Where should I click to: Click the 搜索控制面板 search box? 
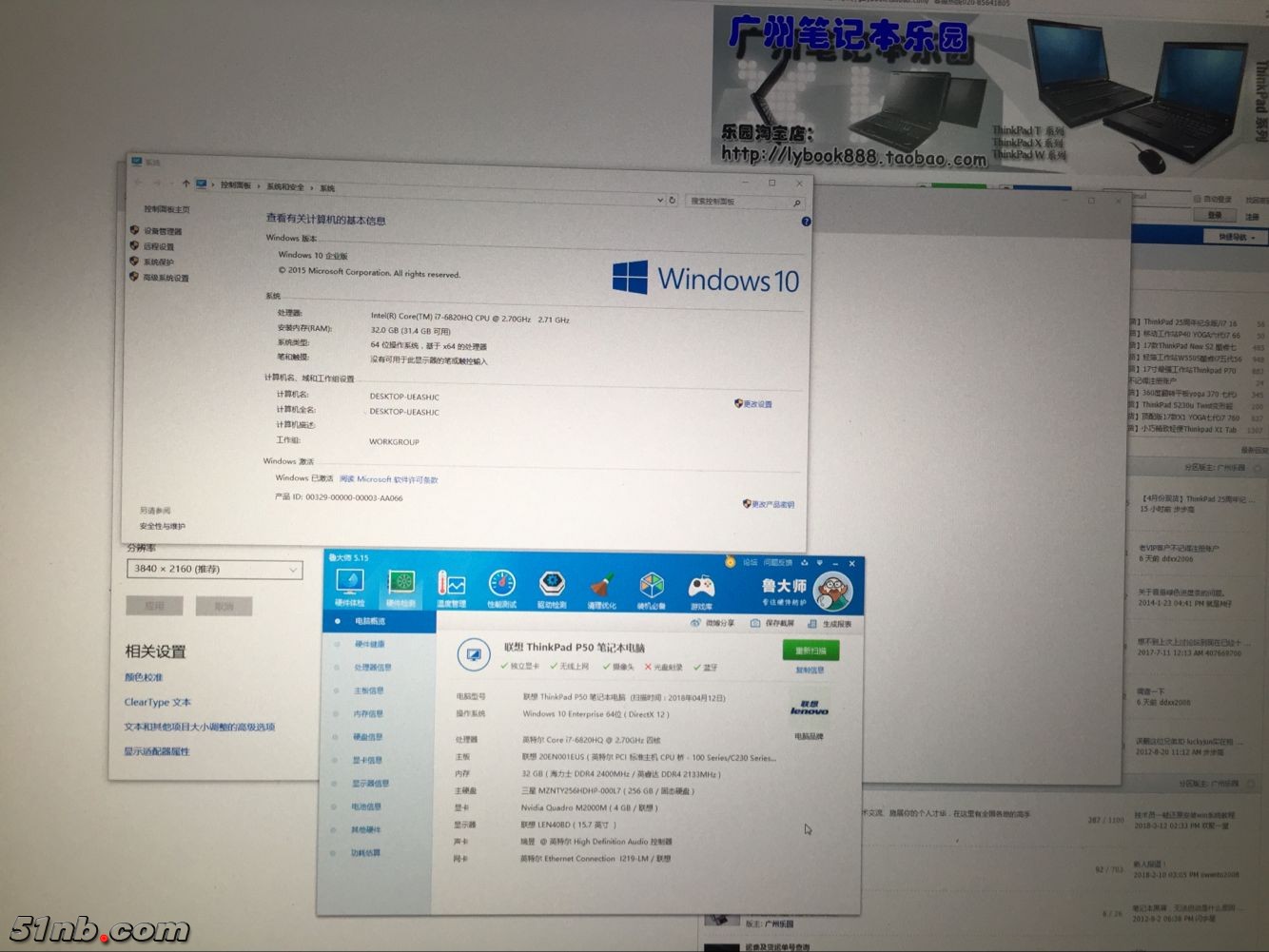click(x=740, y=202)
